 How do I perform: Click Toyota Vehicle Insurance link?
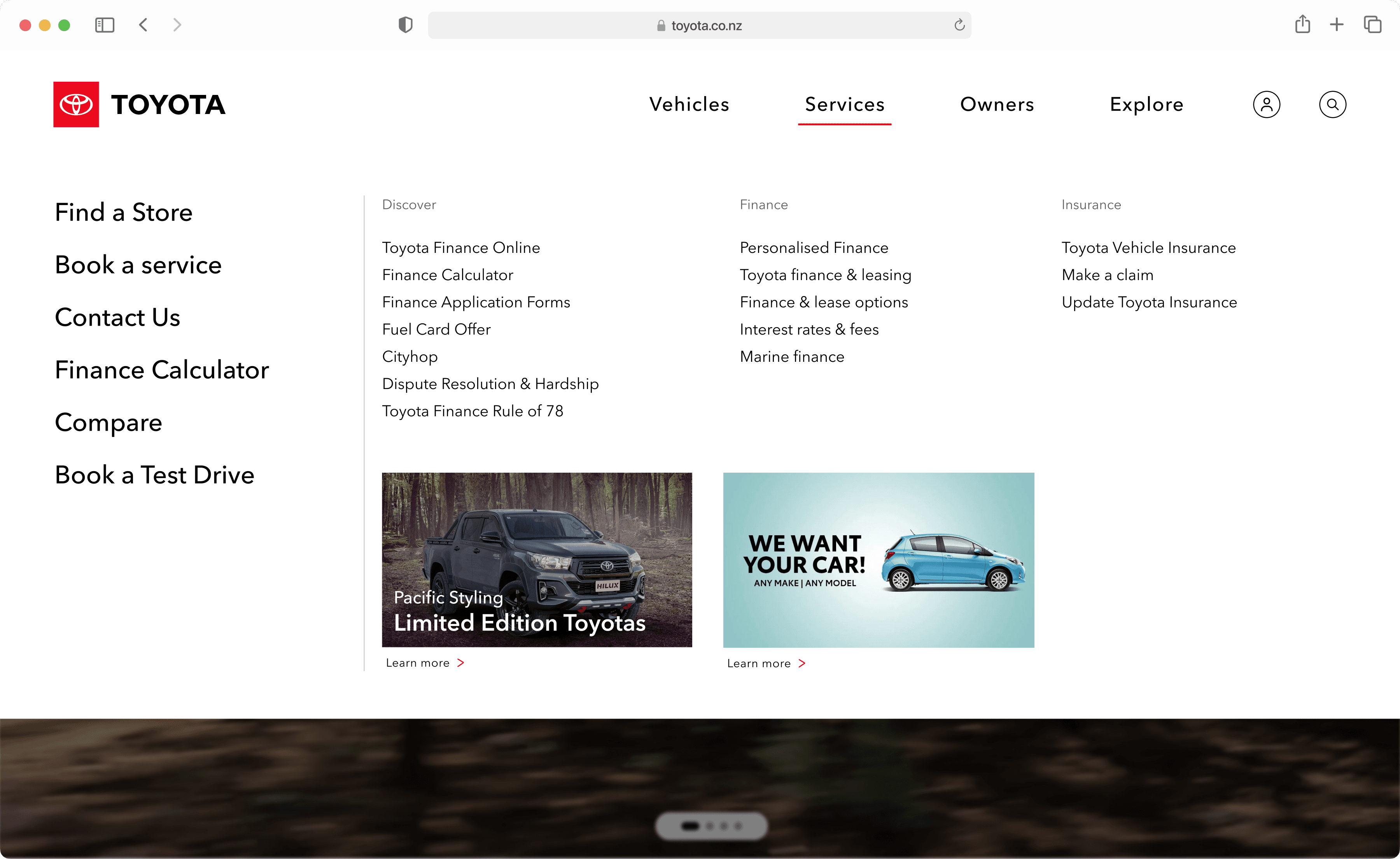click(x=1148, y=248)
